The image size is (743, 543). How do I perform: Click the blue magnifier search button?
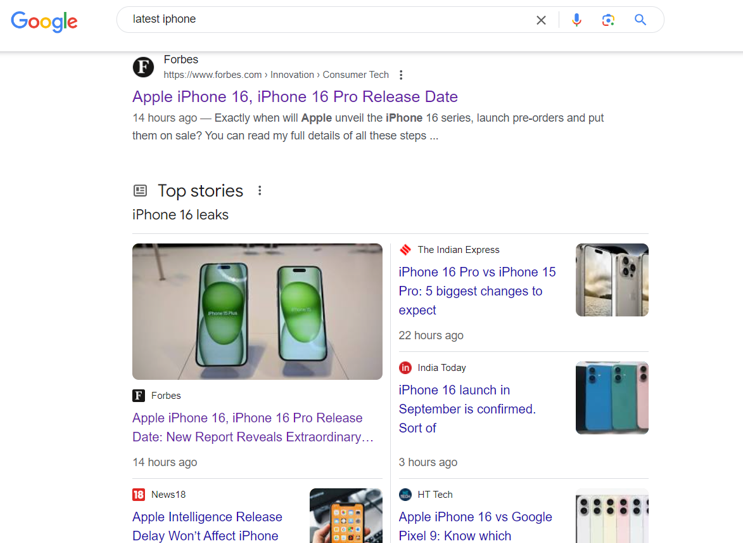[x=640, y=20]
